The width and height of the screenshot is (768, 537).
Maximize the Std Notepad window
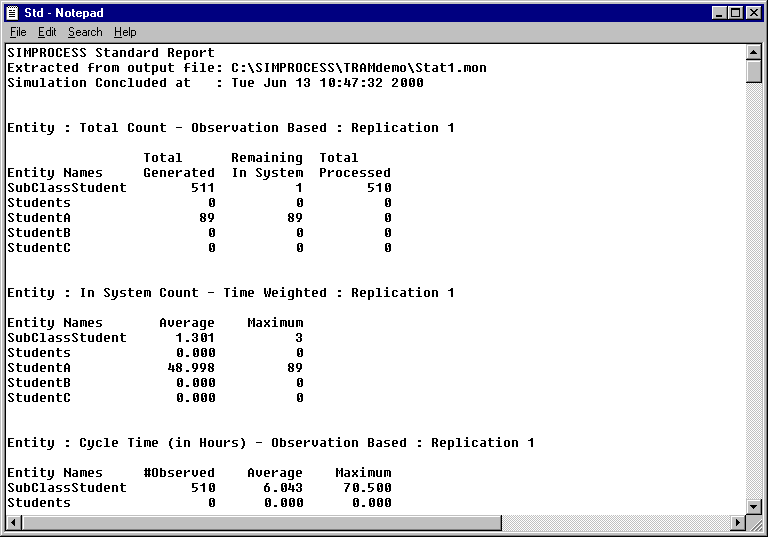735,13
